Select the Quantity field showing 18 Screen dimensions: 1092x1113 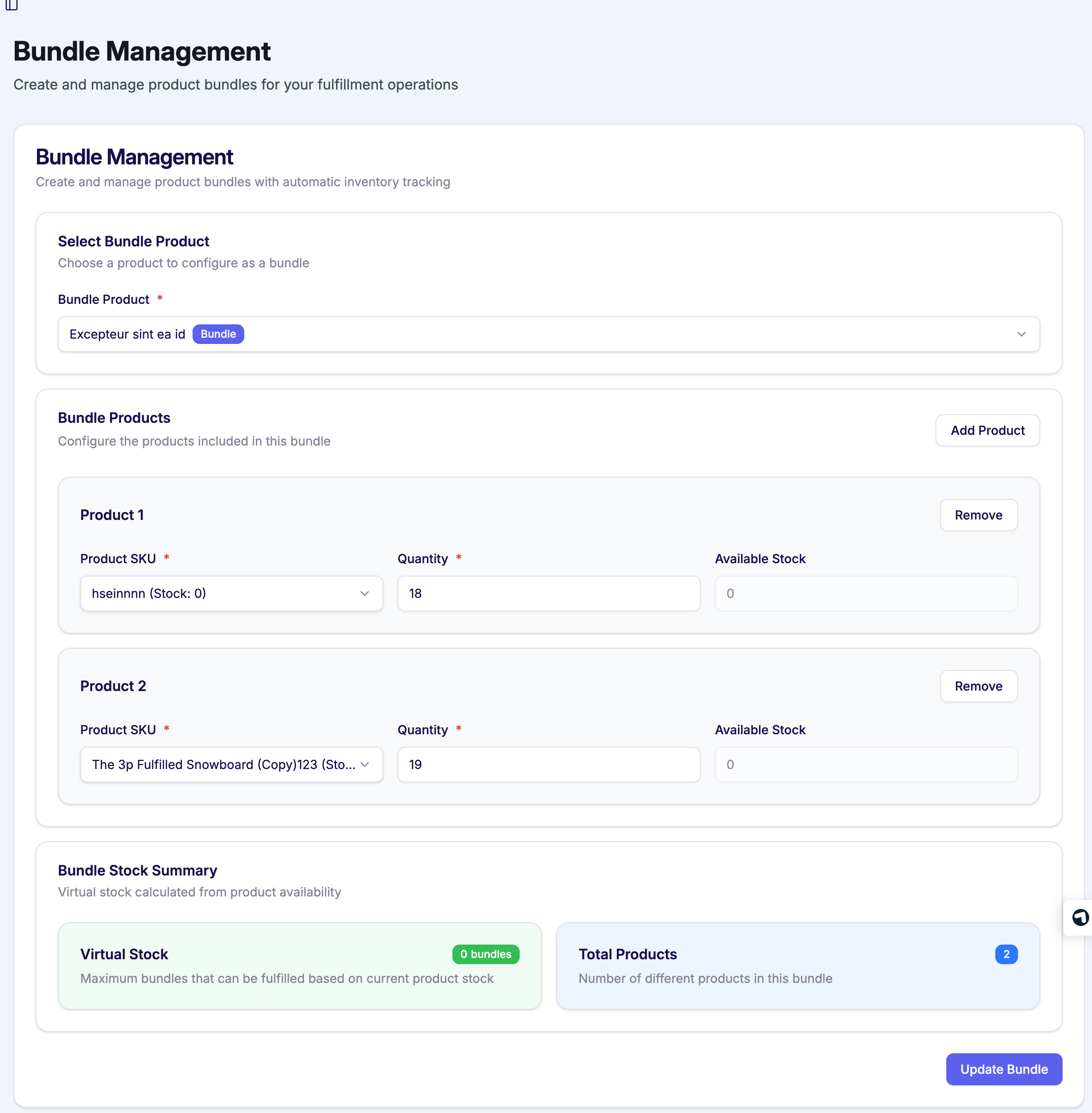click(548, 593)
